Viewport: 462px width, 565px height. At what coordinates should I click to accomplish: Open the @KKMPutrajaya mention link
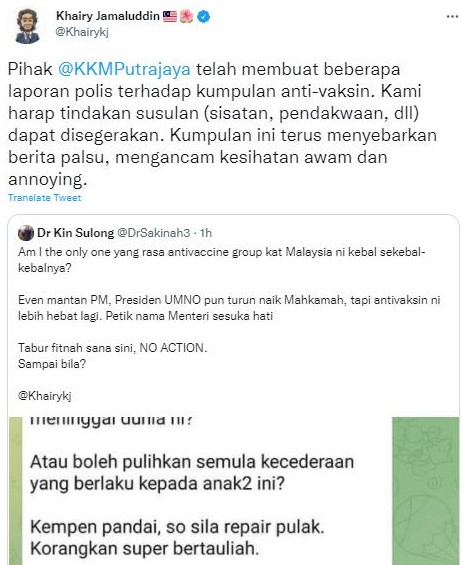124,69
